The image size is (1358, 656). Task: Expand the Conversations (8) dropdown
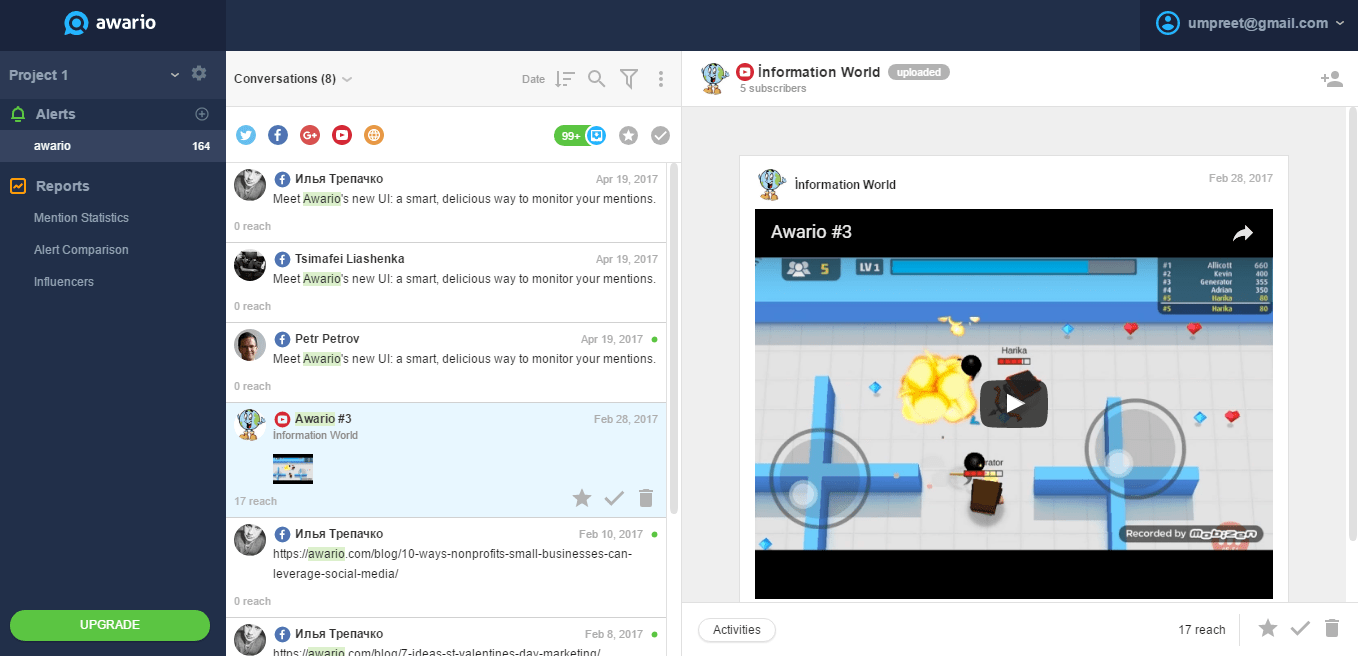(293, 79)
